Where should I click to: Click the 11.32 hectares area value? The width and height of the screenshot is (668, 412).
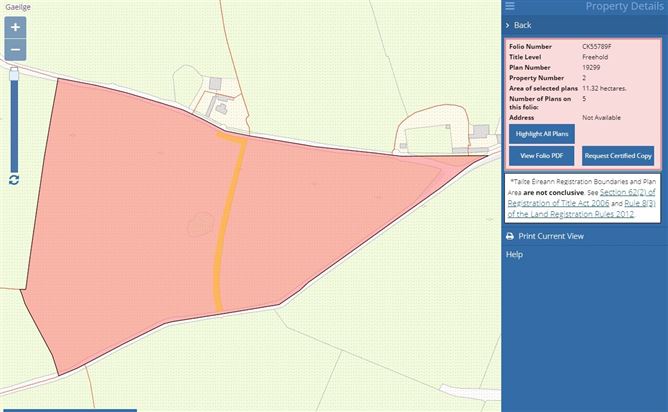point(604,88)
